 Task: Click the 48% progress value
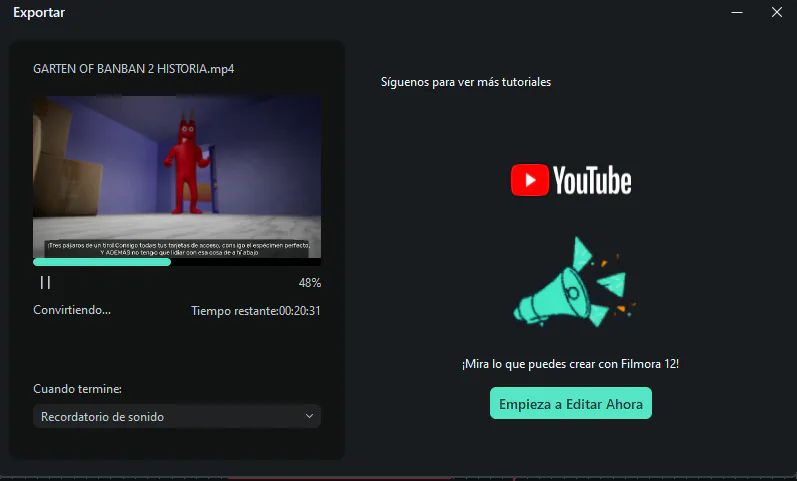coord(310,283)
